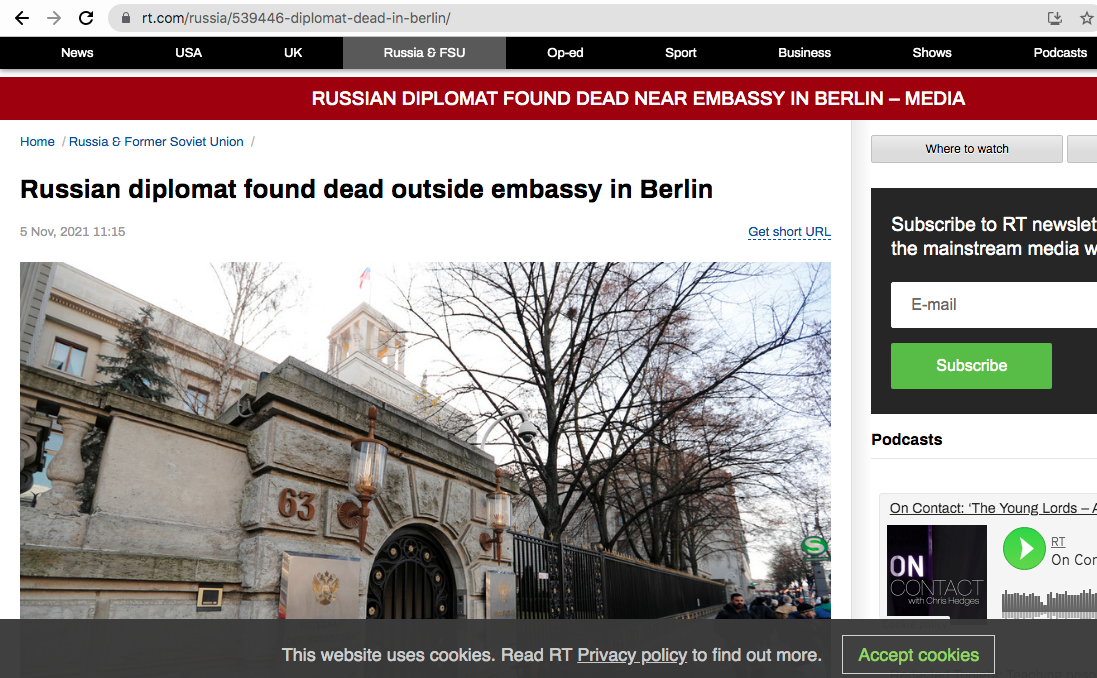This screenshot has height=678, width=1097.
Task: Click the Where to watch button
Action: [x=967, y=149]
